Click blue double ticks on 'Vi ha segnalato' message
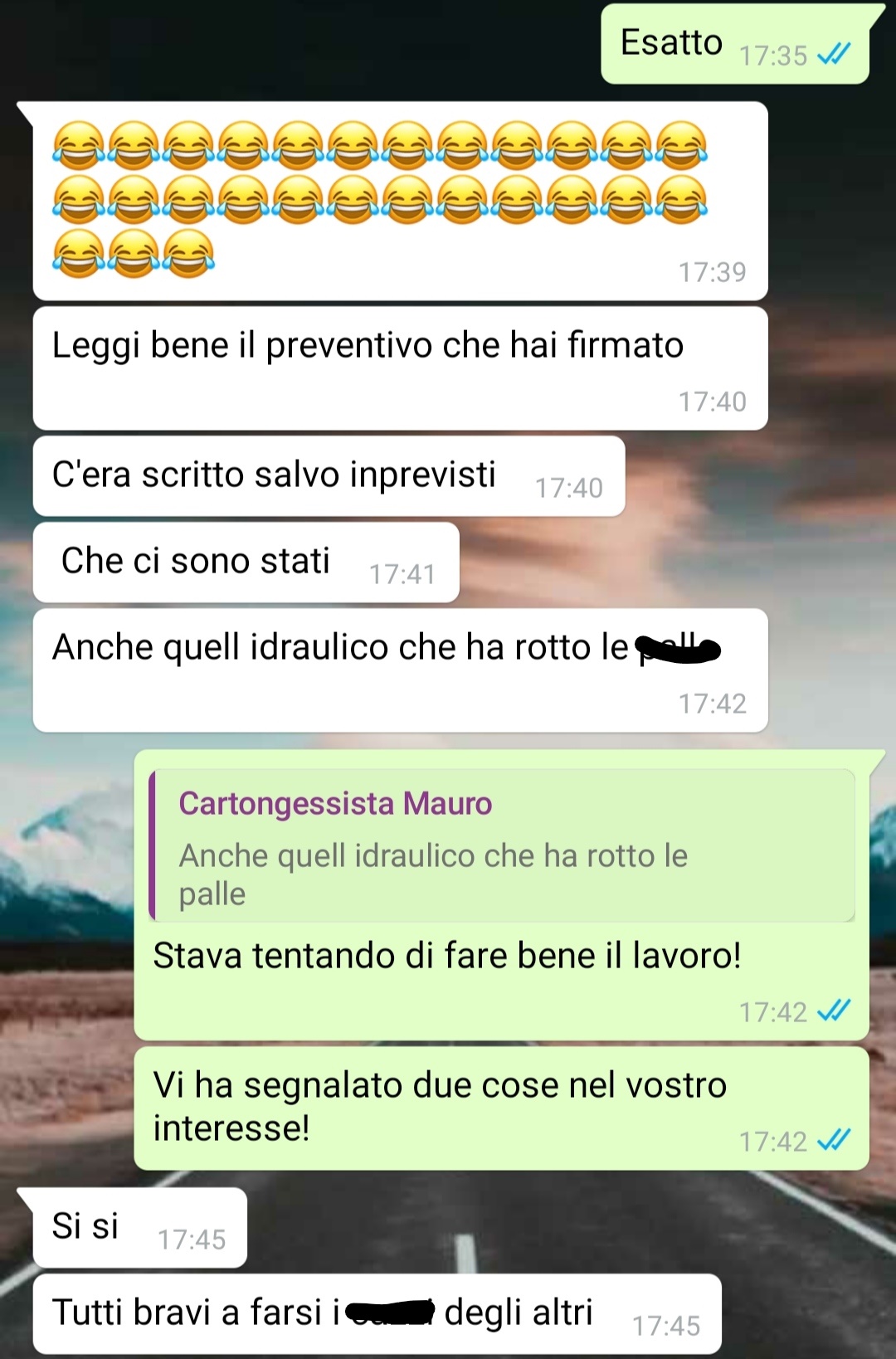Image resolution: width=896 pixels, height=1359 pixels. coord(834,1140)
